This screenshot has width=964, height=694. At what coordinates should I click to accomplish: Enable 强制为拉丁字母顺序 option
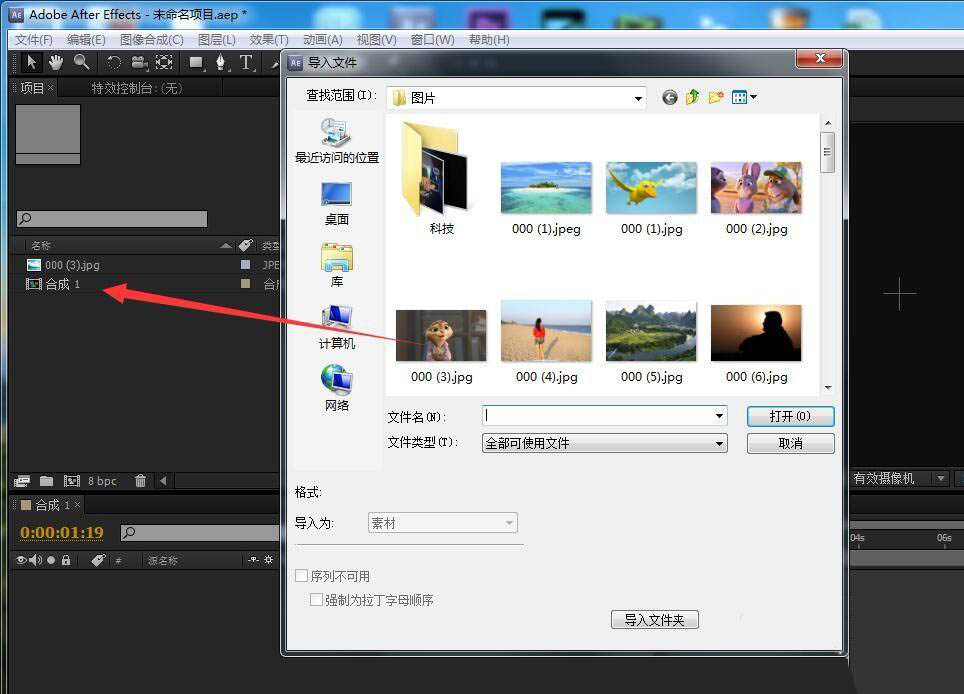[x=317, y=599]
